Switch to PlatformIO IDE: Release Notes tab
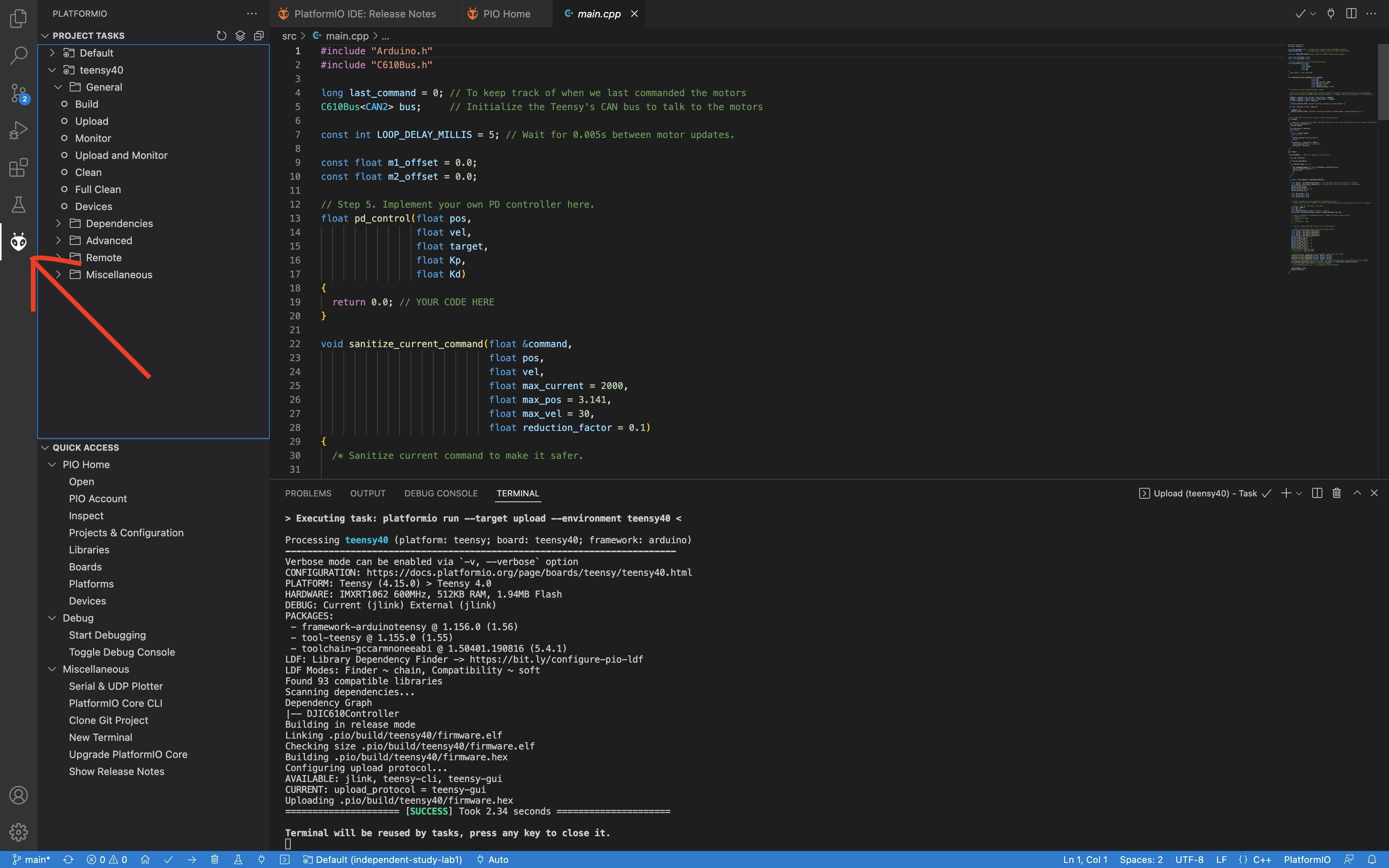The width and height of the screenshot is (1389, 868). coord(364,14)
